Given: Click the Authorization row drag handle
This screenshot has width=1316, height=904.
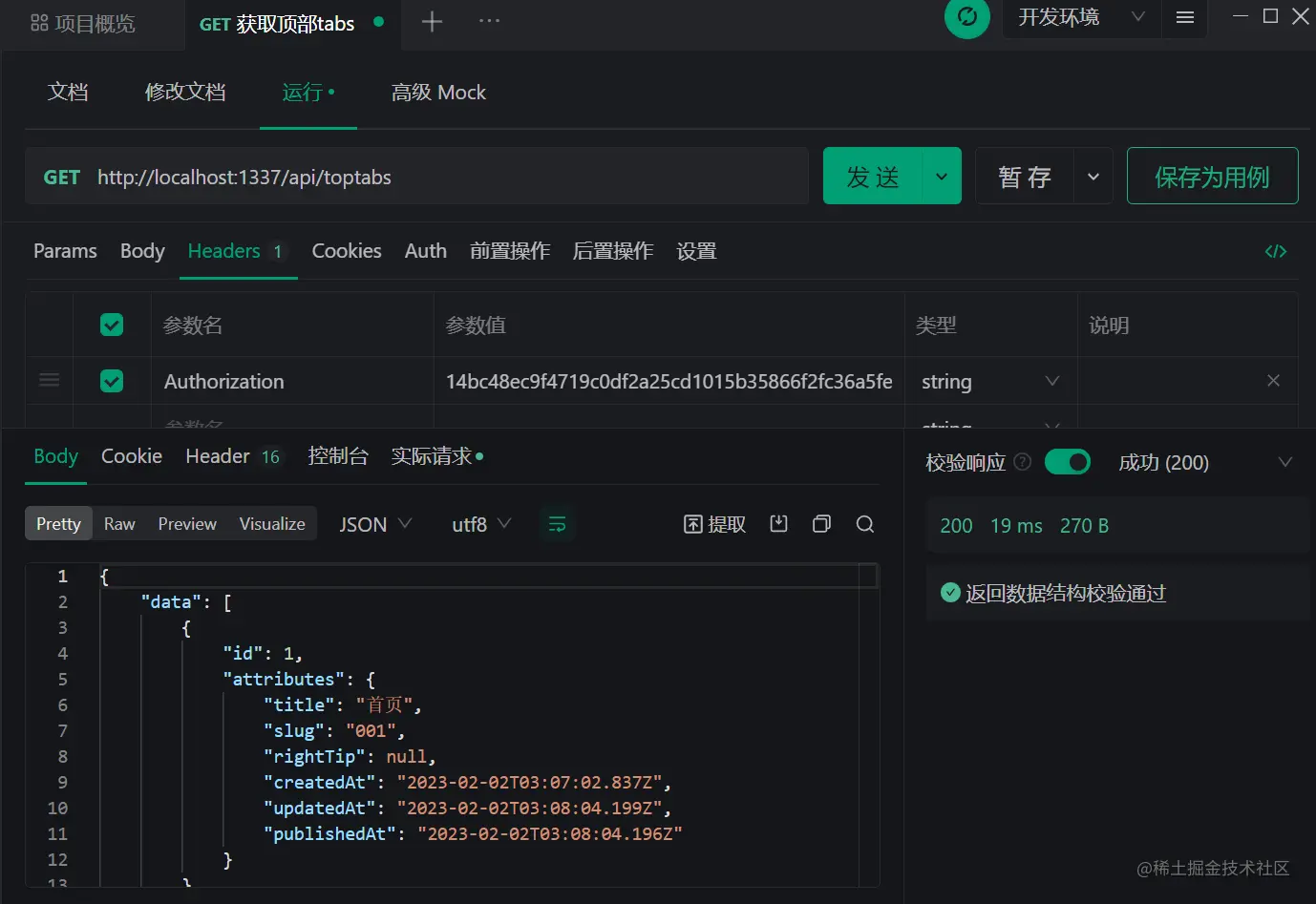Looking at the screenshot, I should tap(50, 380).
